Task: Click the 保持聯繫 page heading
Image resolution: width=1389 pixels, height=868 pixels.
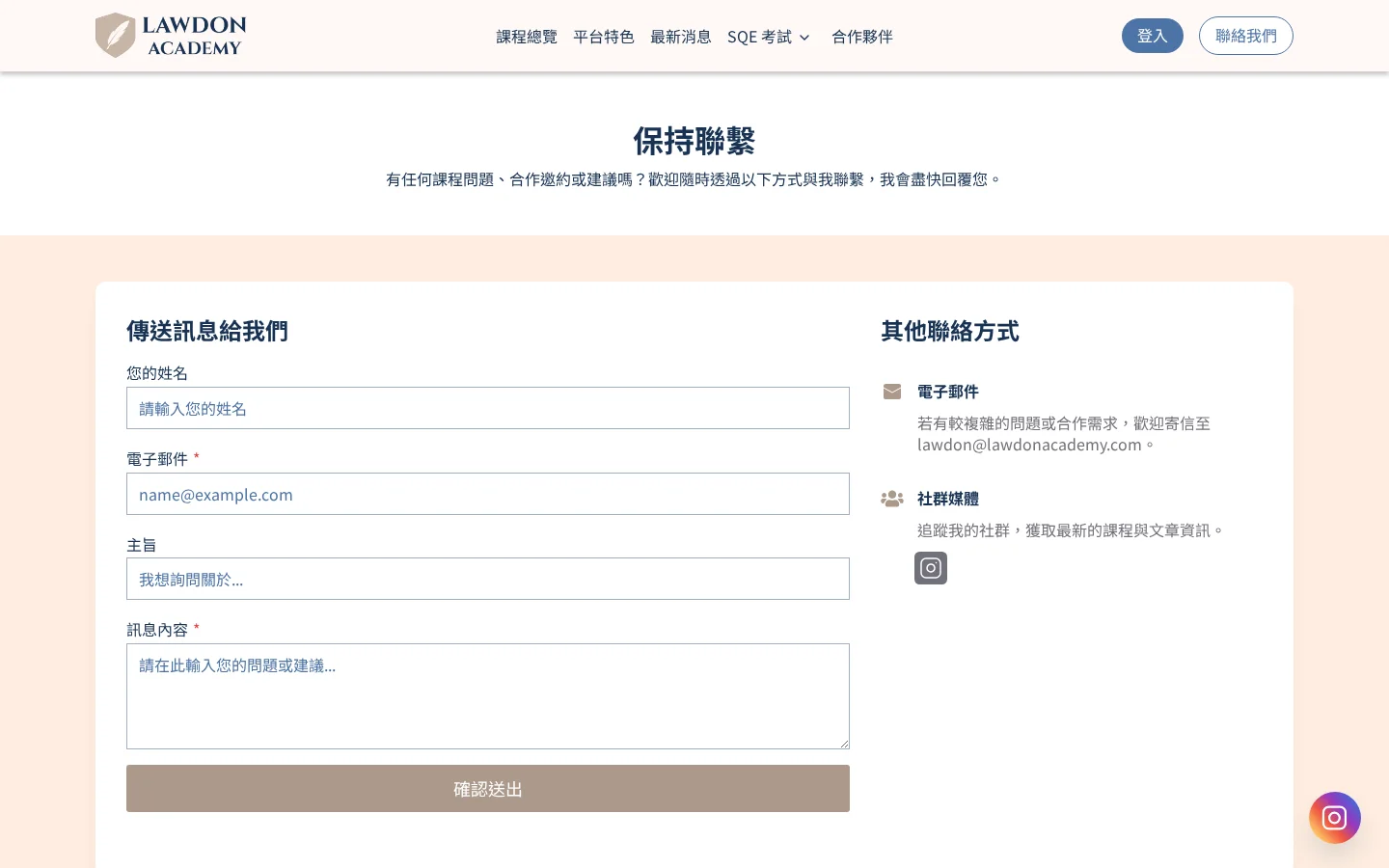Action: 694,141
